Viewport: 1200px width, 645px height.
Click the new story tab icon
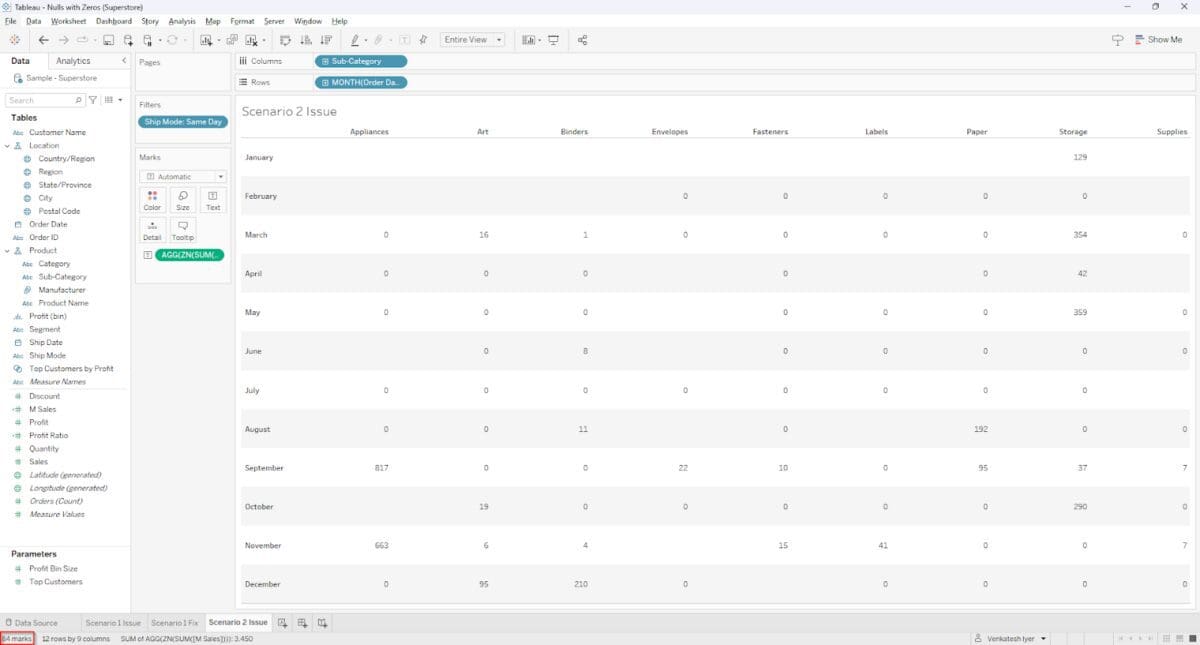pos(322,623)
